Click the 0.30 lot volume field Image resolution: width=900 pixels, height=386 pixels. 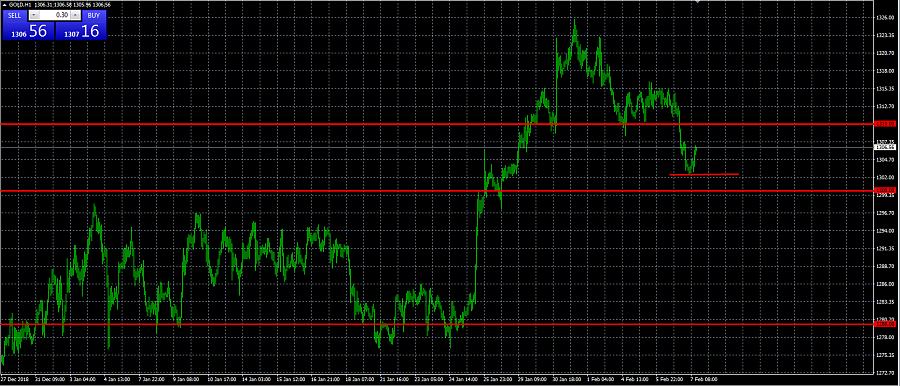tap(54, 15)
